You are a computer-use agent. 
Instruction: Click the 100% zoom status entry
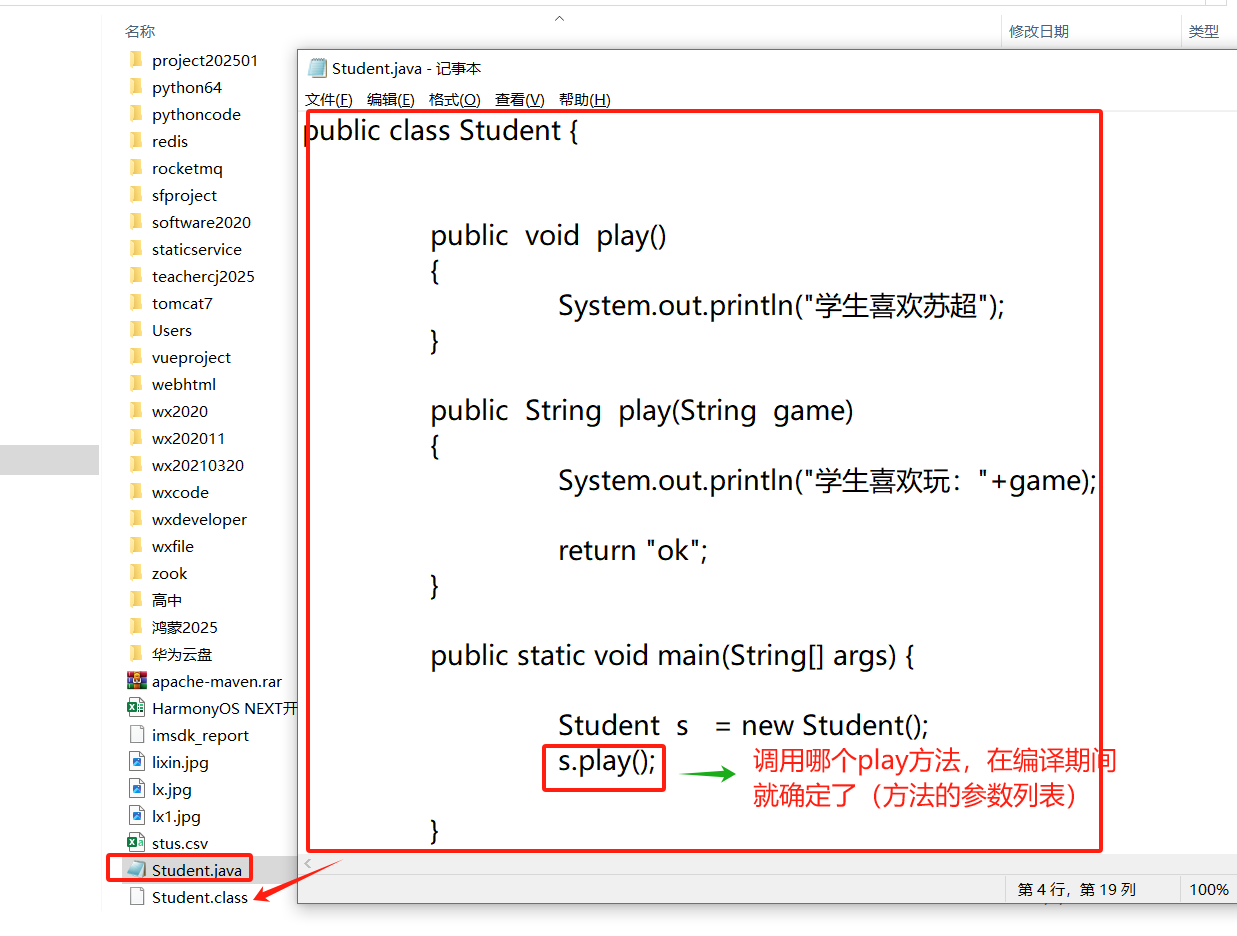coord(1209,889)
